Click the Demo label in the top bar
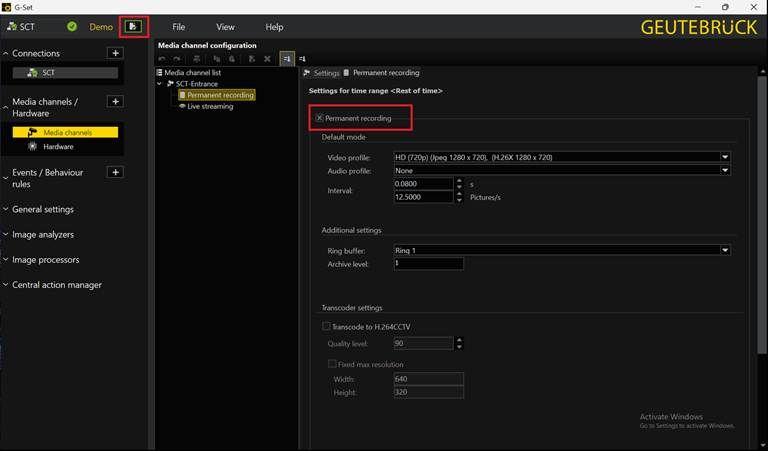The width and height of the screenshot is (768, 451). (101, 27)
